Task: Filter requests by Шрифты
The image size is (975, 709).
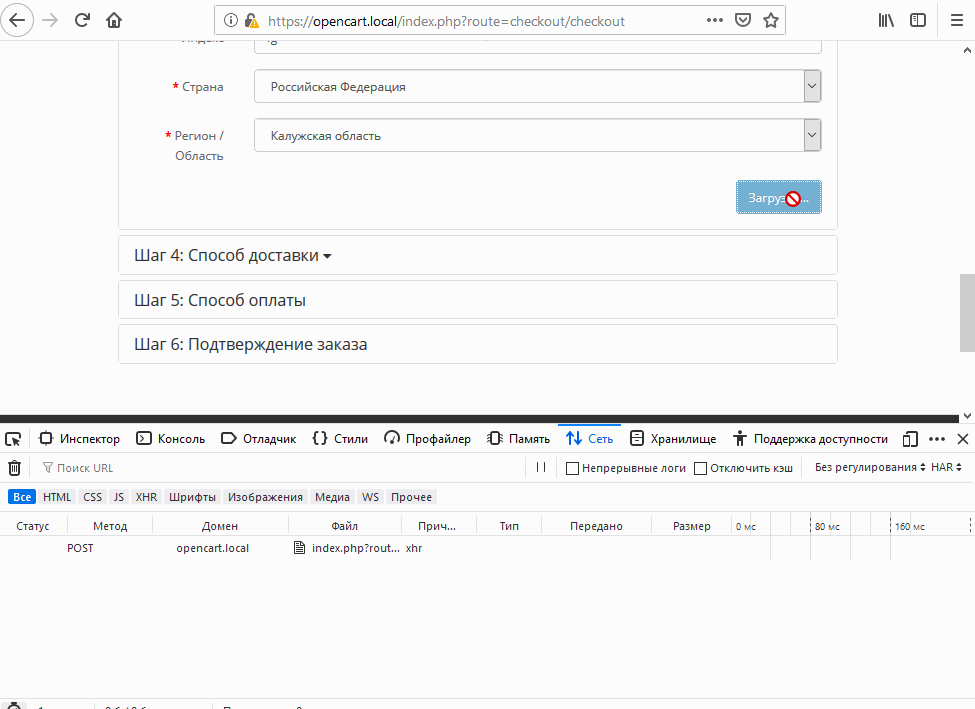Action: coord(192,497)
